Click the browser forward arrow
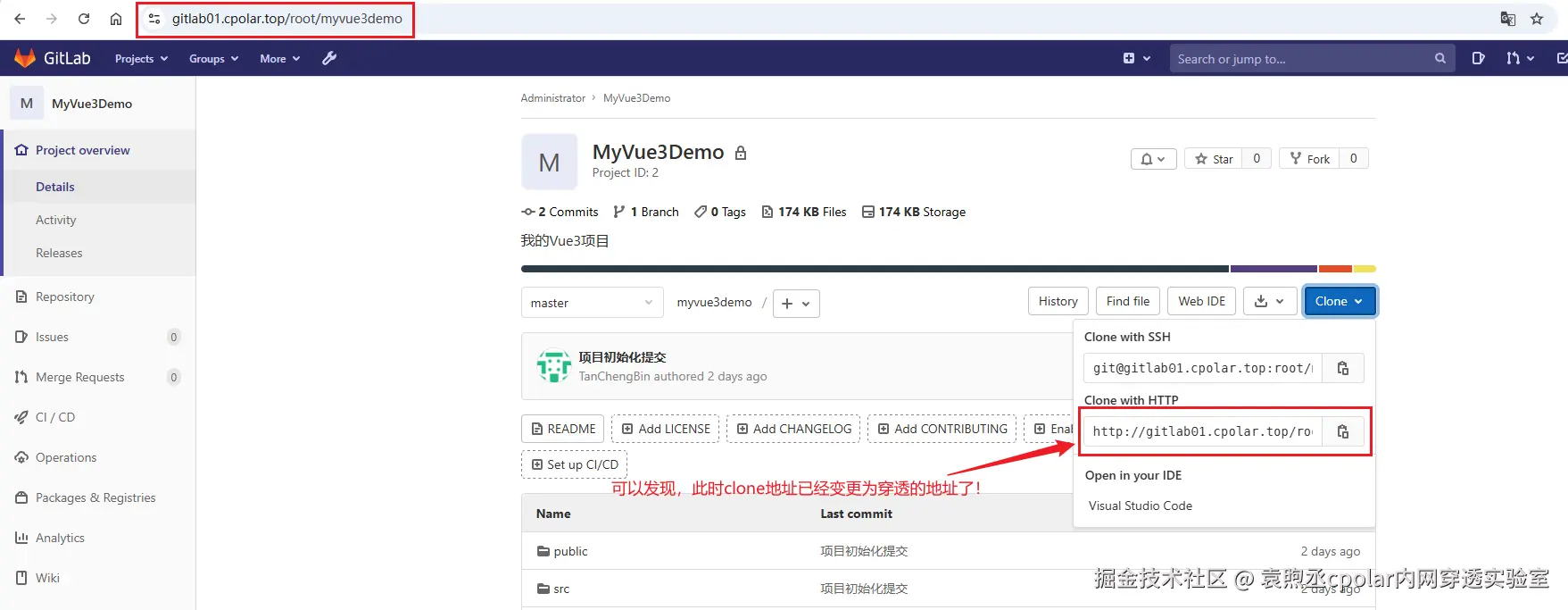The height and width of the screenshot is (610, 1568). pyautogui.click(x=52, y=19)
